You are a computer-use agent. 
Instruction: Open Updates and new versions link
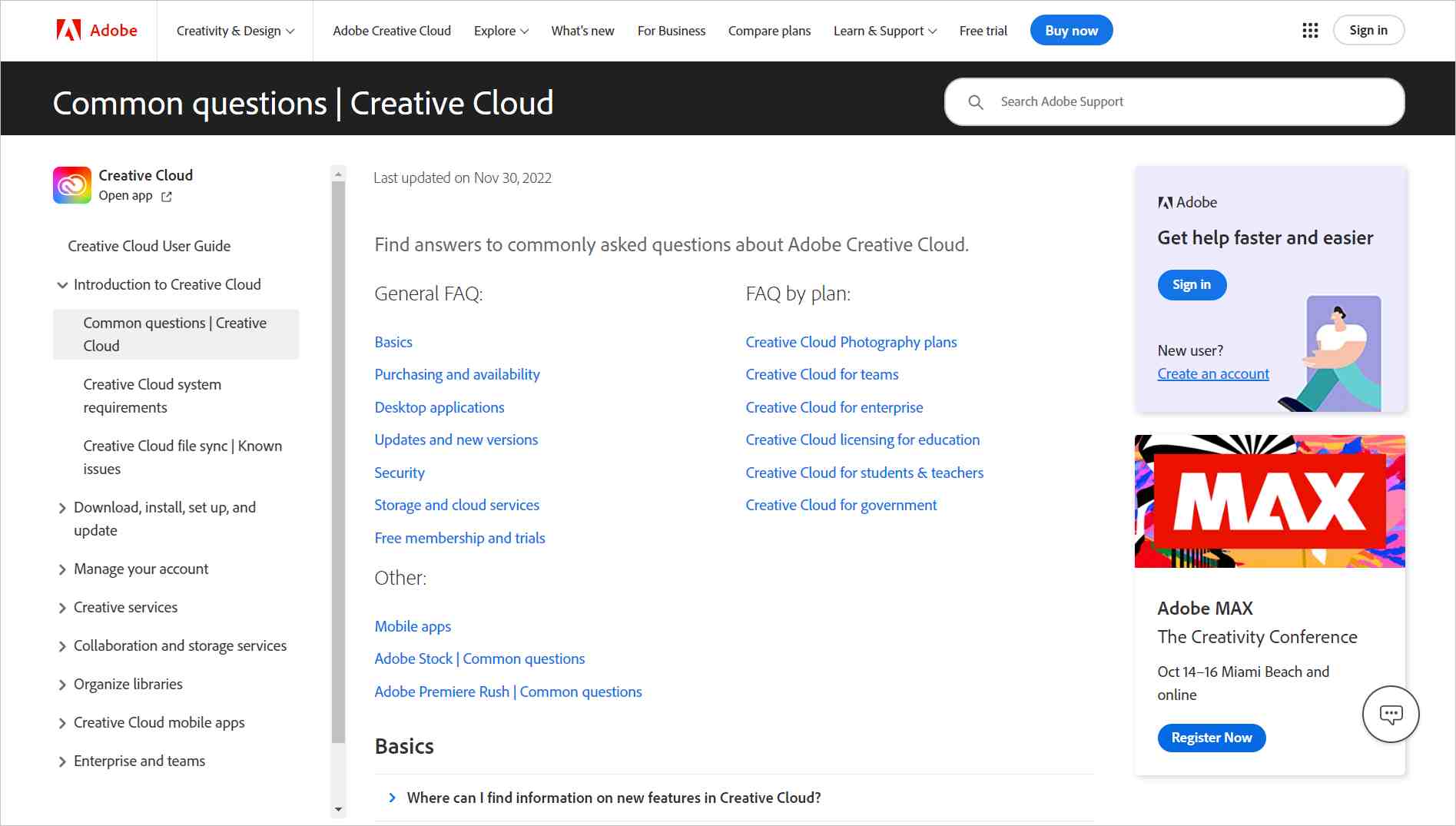click(x=456, y=440)
